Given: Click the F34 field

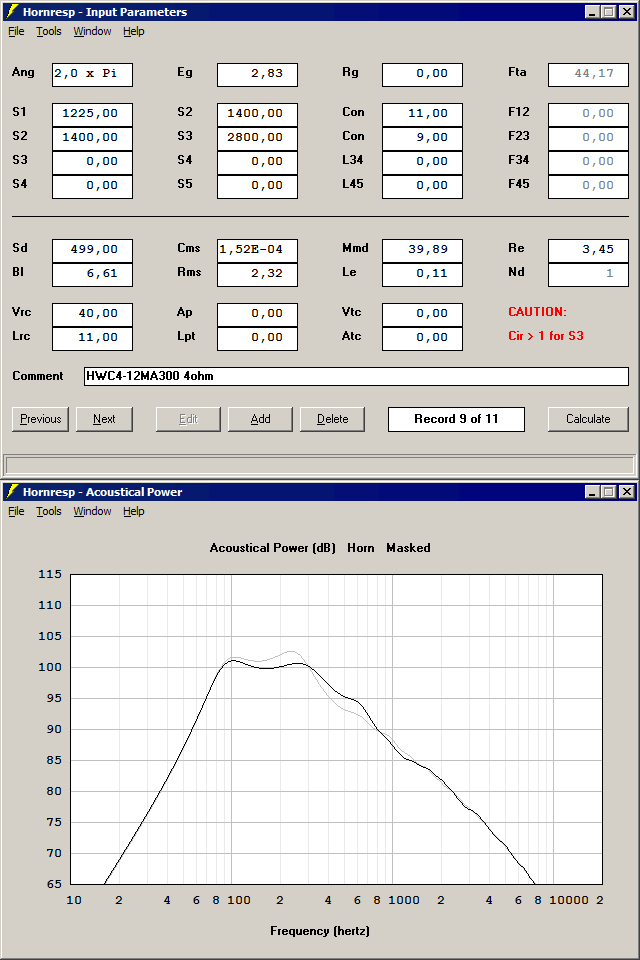Looking at the screenshot, I should click(589, 162).
